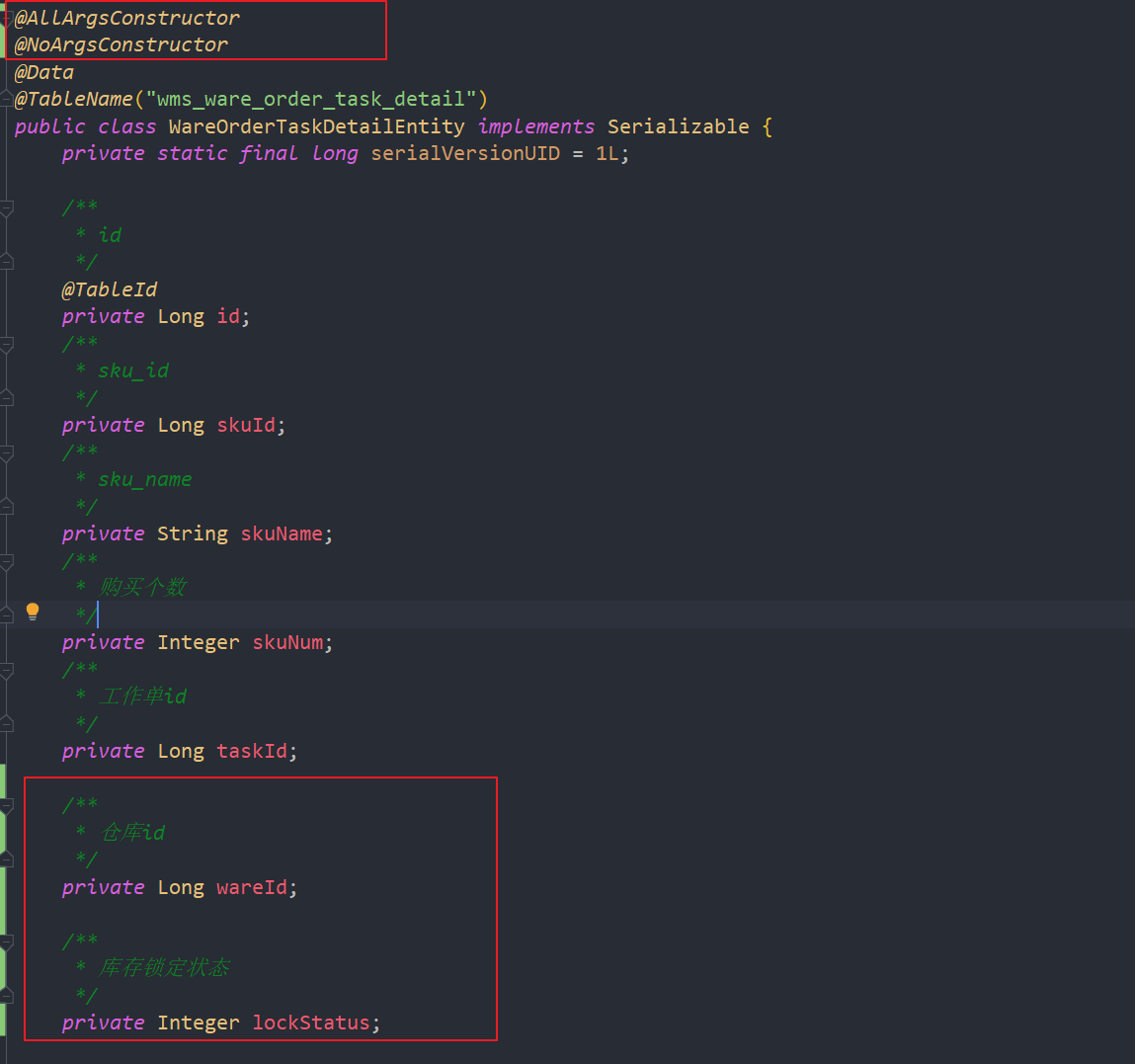Click the comment text 库存锁定状态
This screenshot has width=1135, height=1064.
(x=164, y=968)
